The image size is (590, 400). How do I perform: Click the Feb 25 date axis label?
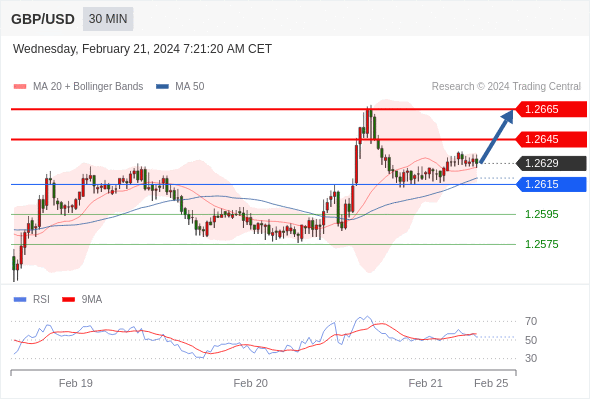(491, 383)
